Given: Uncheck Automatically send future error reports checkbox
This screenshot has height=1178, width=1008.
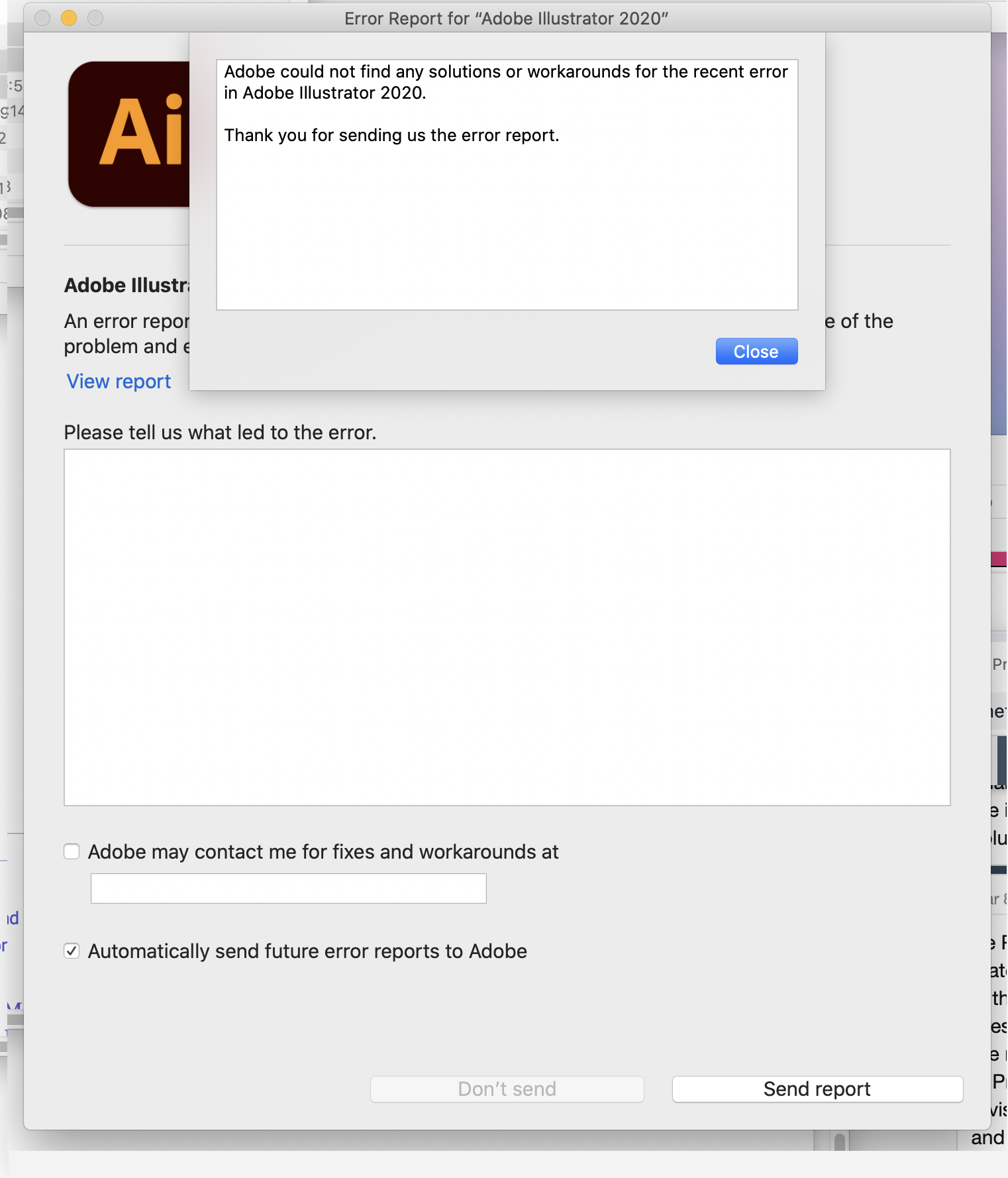Looking at the screenshot, I should (x=72, y=951).
